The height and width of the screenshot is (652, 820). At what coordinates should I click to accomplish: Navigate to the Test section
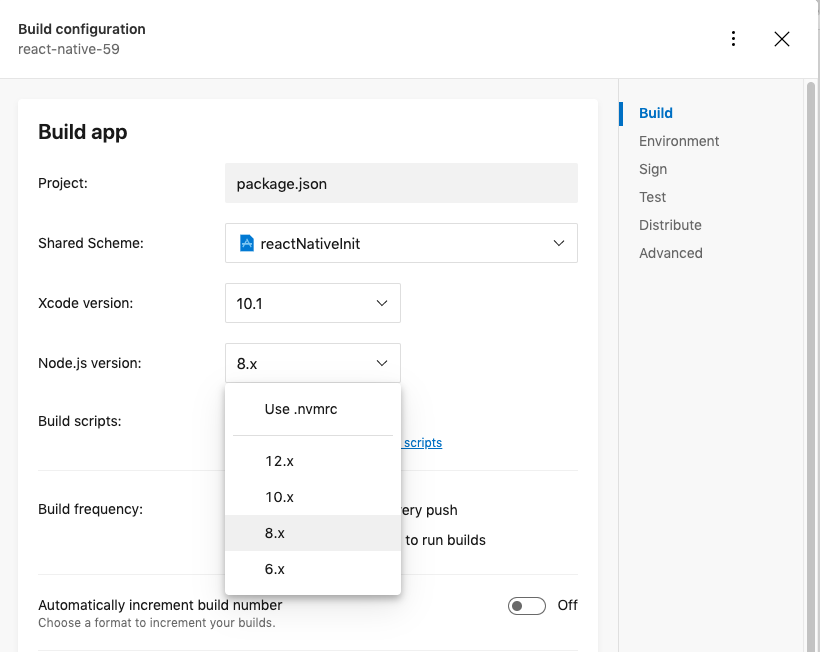[652, 197]
